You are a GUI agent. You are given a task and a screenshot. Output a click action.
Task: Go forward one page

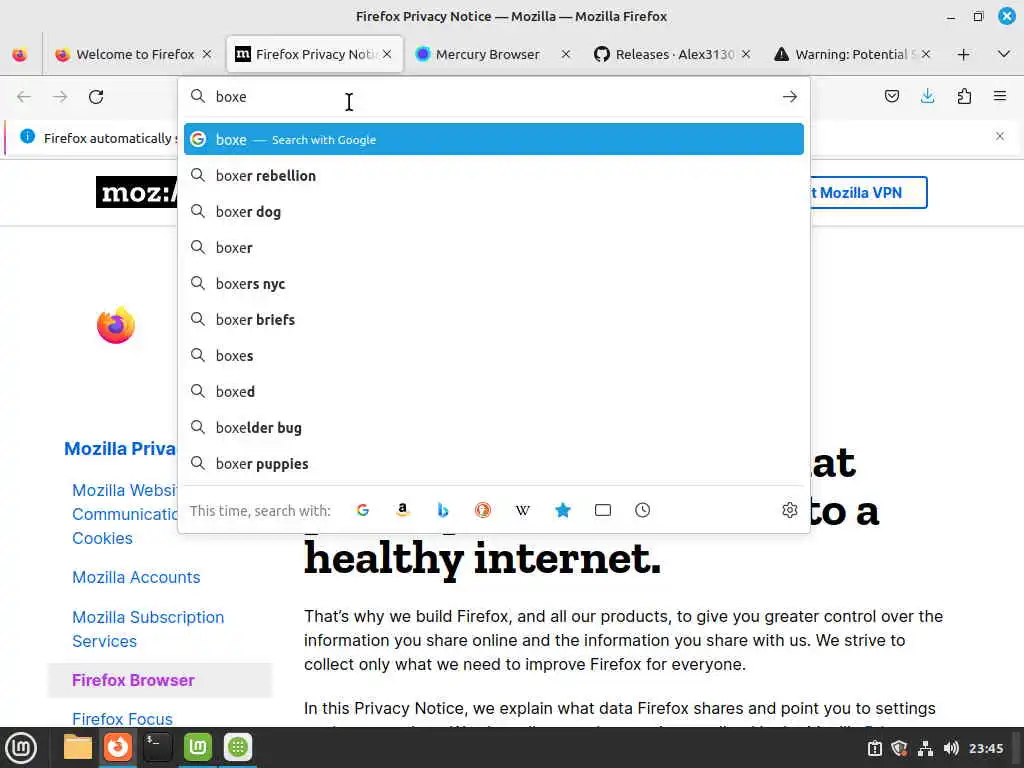point(60,97)
